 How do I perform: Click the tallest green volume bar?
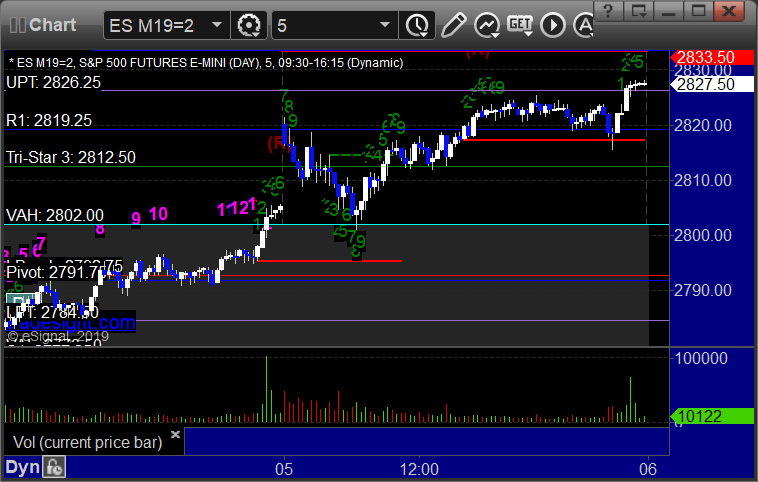point(266,389)
